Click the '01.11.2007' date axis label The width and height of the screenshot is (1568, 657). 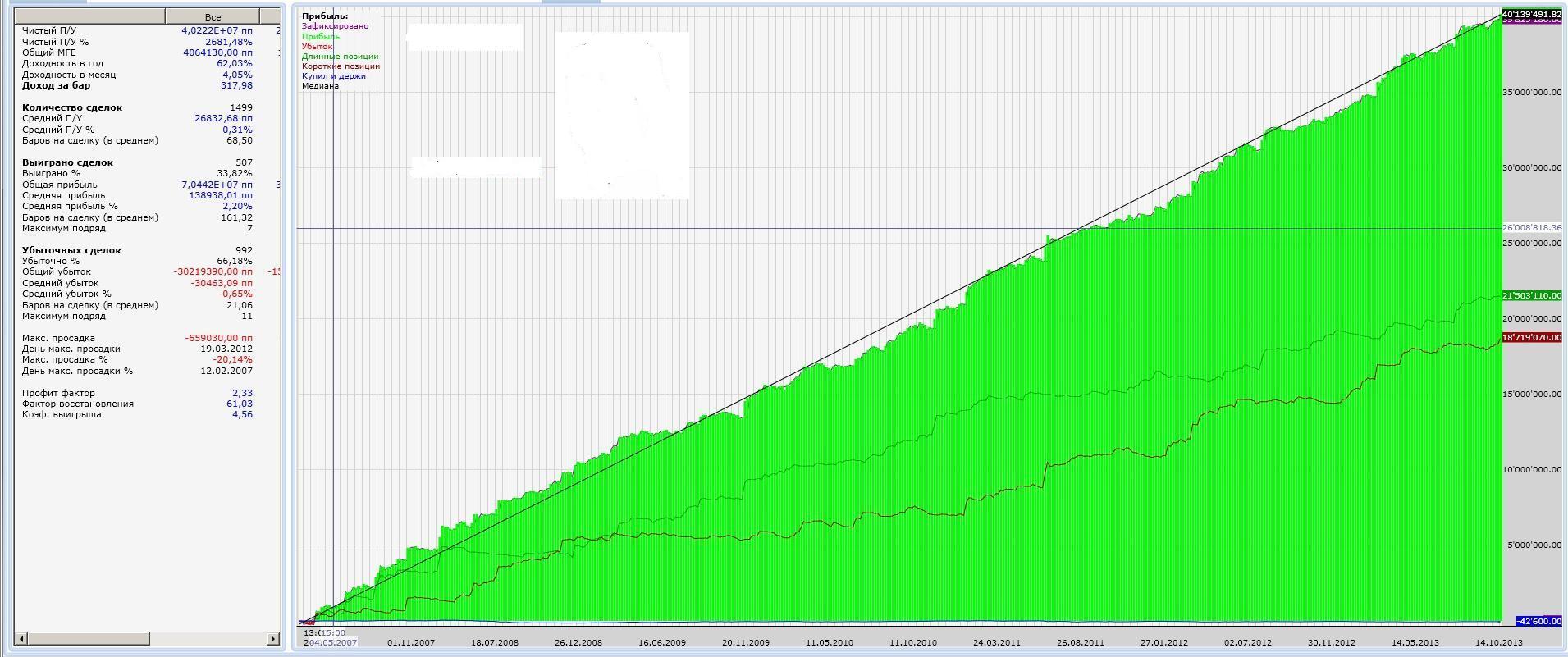coord(411,643)
